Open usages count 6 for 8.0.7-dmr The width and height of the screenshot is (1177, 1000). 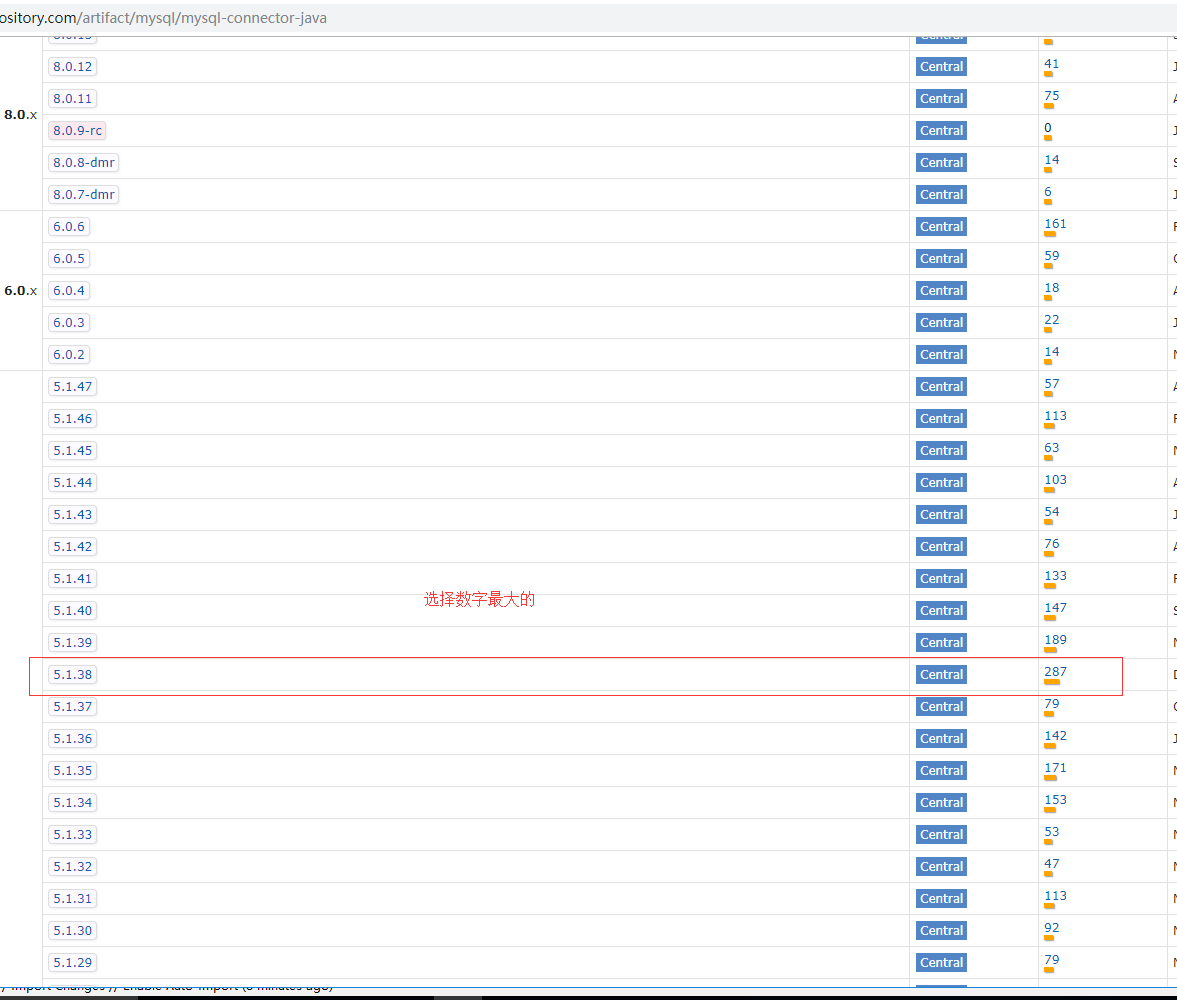pos(1048,192)
